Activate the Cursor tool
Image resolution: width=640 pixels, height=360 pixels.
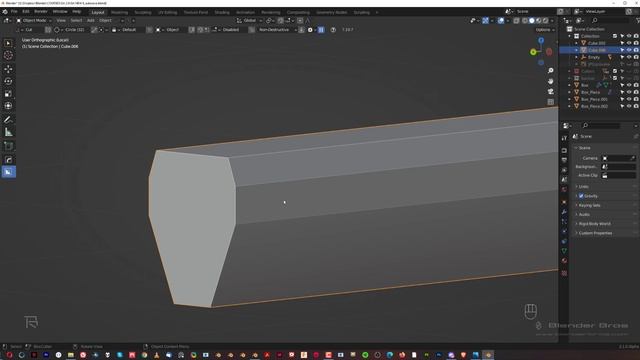pos(8,56)
